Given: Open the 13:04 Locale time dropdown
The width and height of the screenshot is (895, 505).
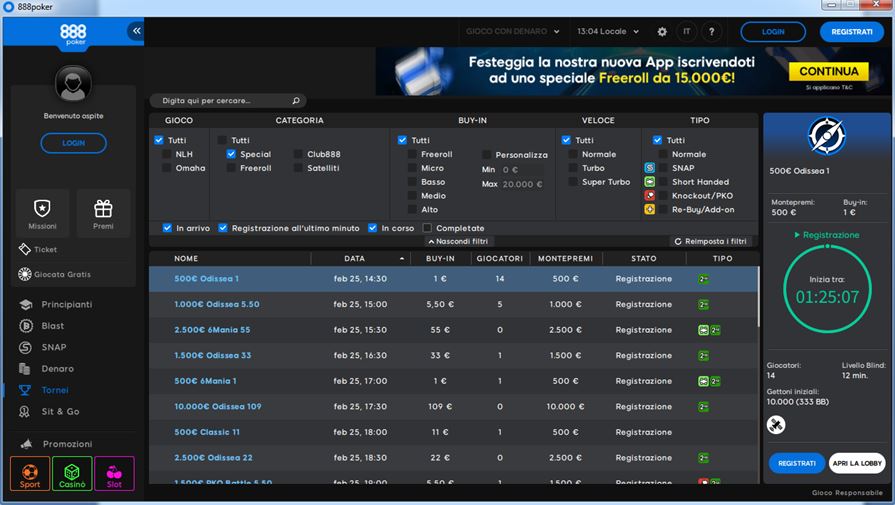Looking at the screenshot, I should click(x=608, y=32).
